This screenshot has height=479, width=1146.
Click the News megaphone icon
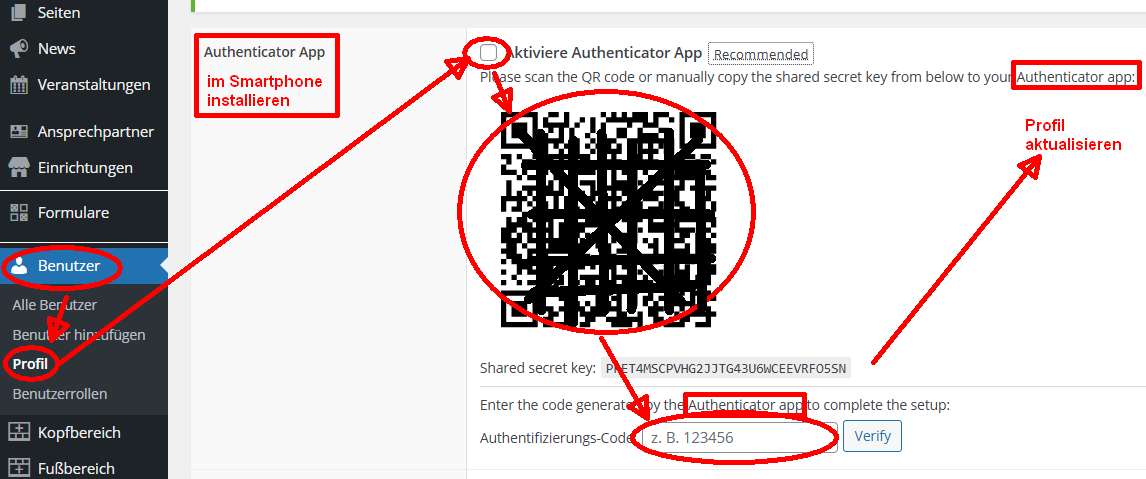(19, 48)
